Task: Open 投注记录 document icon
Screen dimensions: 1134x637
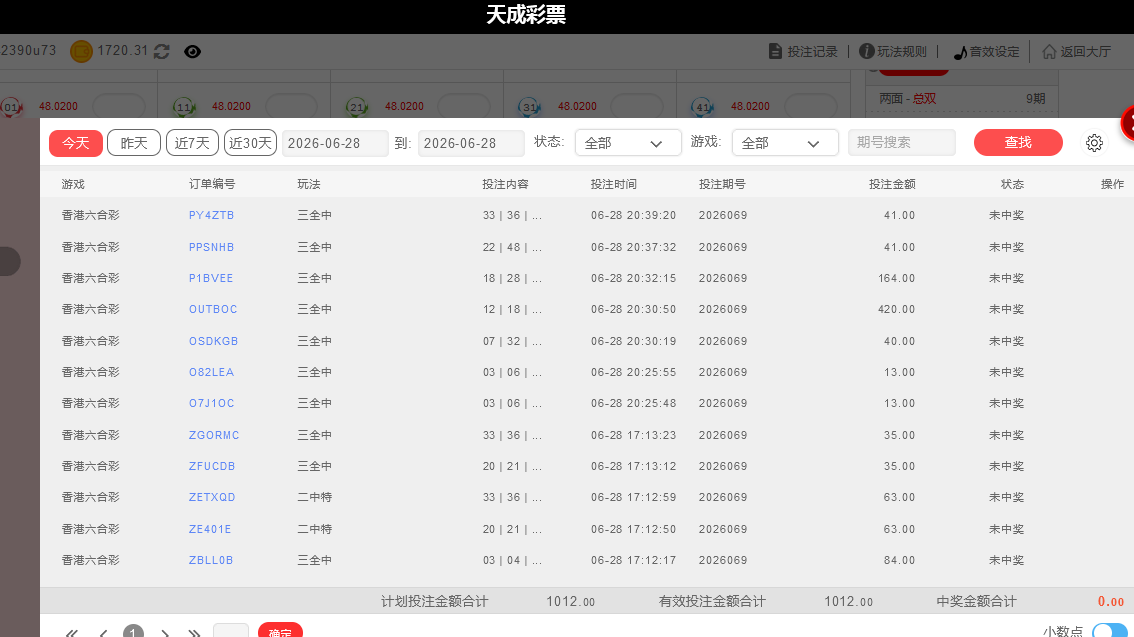Action: [775, 51]
